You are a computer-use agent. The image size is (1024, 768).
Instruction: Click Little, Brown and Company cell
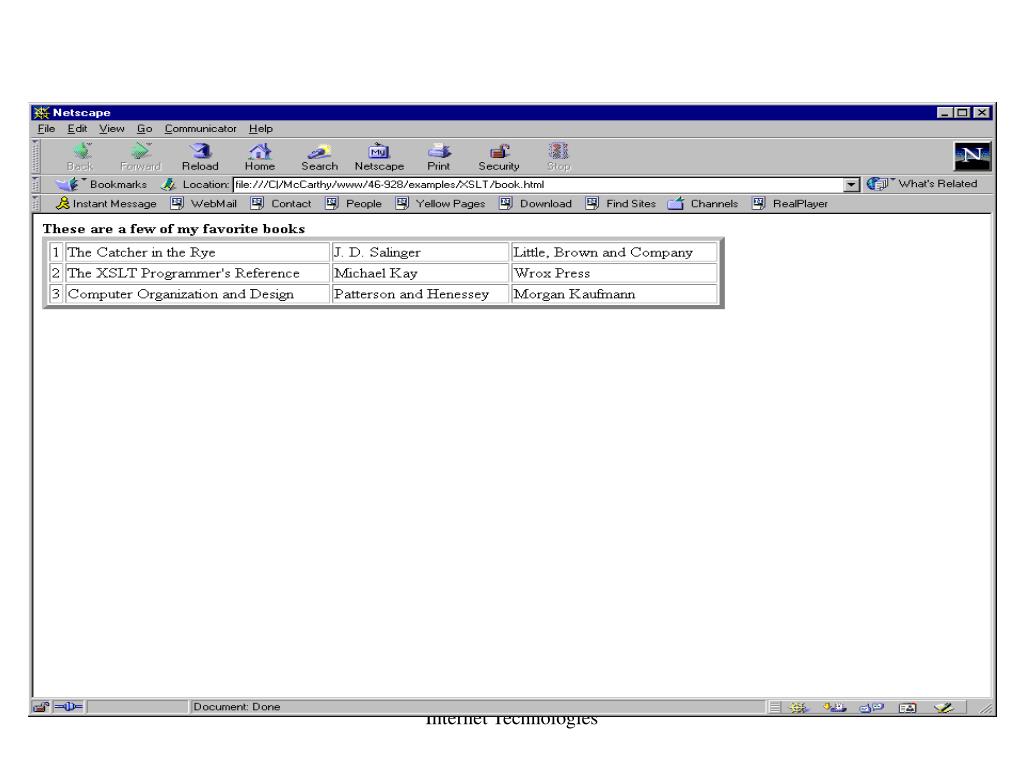[x=614, y=252]
